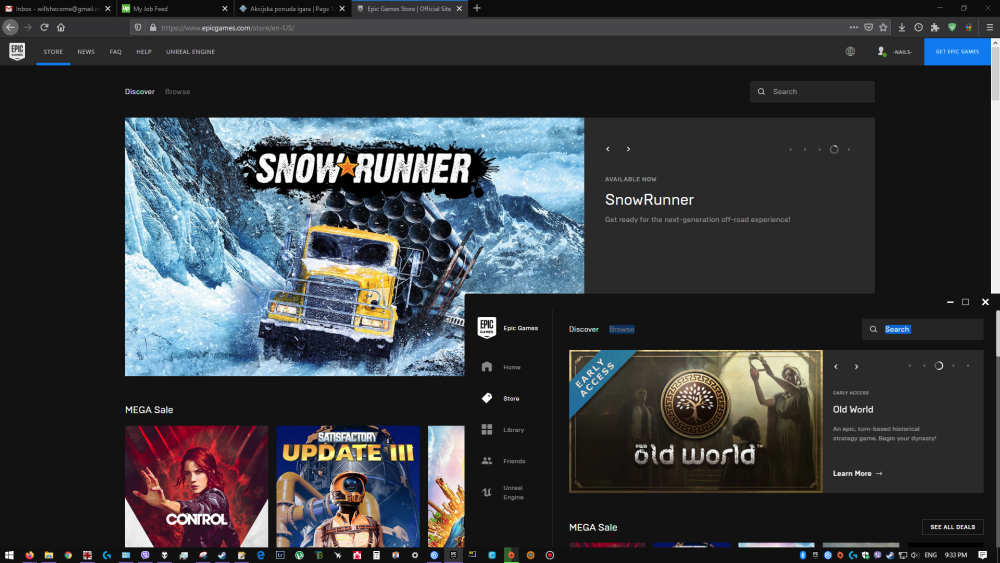Click Steam icon in Windows taskbar
The image size is (1000, 563).
[222, 555]
